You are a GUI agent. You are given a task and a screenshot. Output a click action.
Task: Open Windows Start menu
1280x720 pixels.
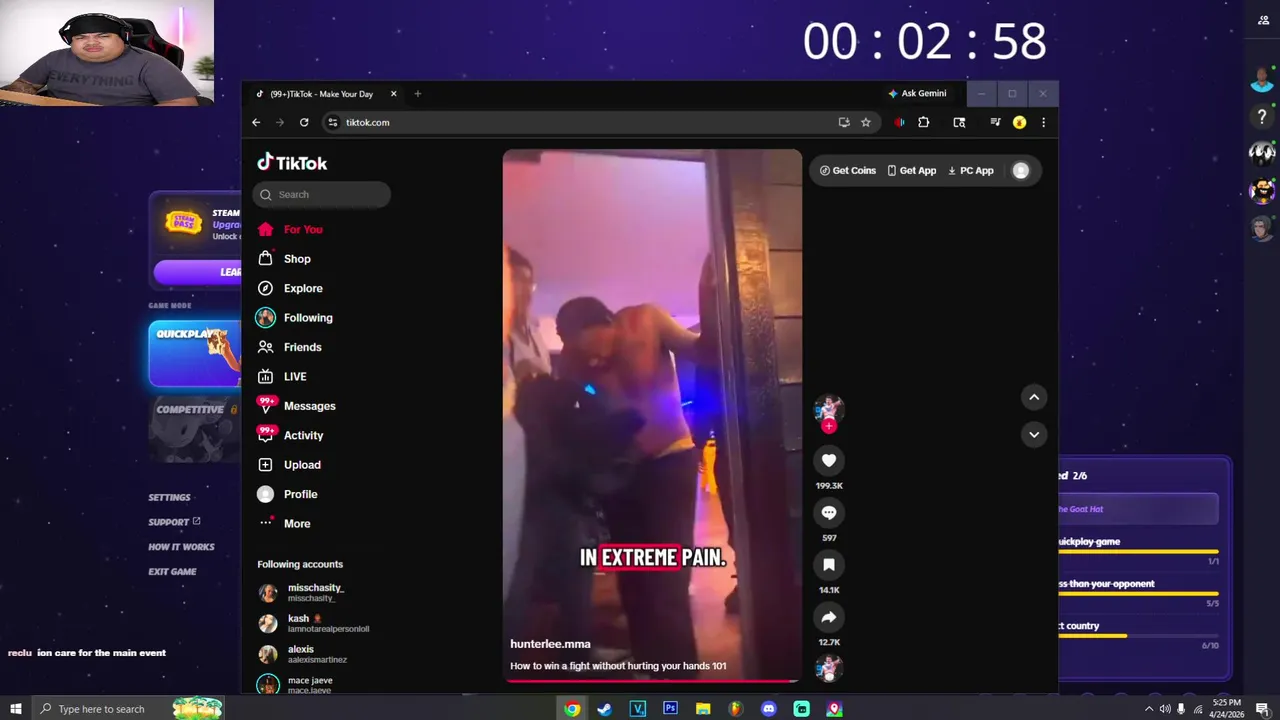click(x=16, y=709)
